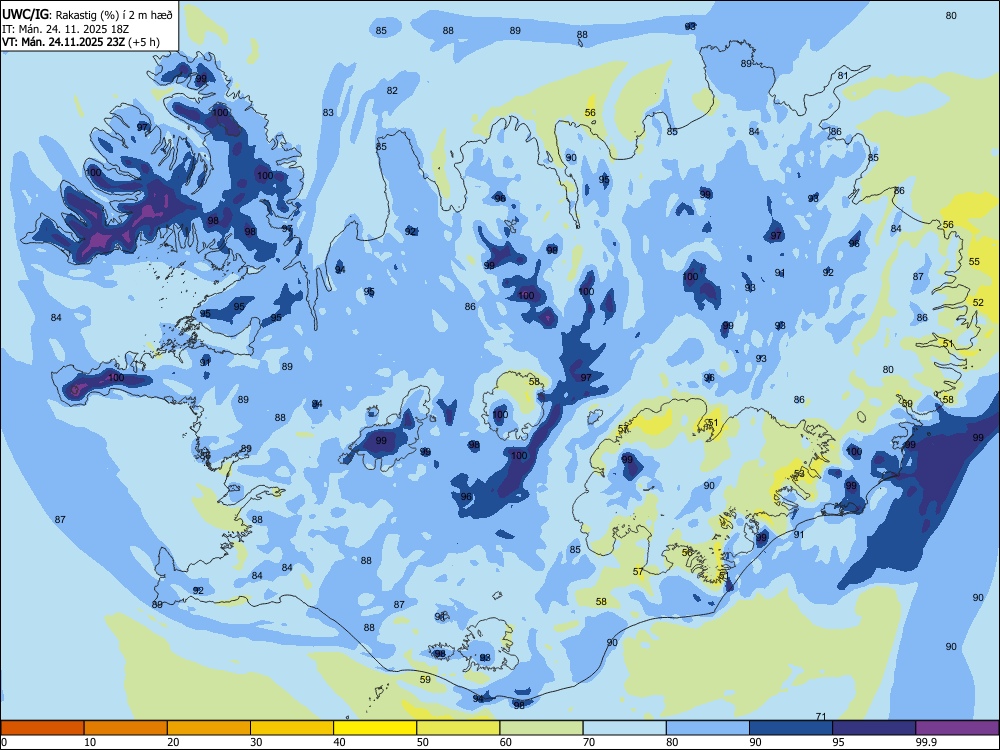
Task: Click the legend tick label '99.9'
Action: pos(926,742)
